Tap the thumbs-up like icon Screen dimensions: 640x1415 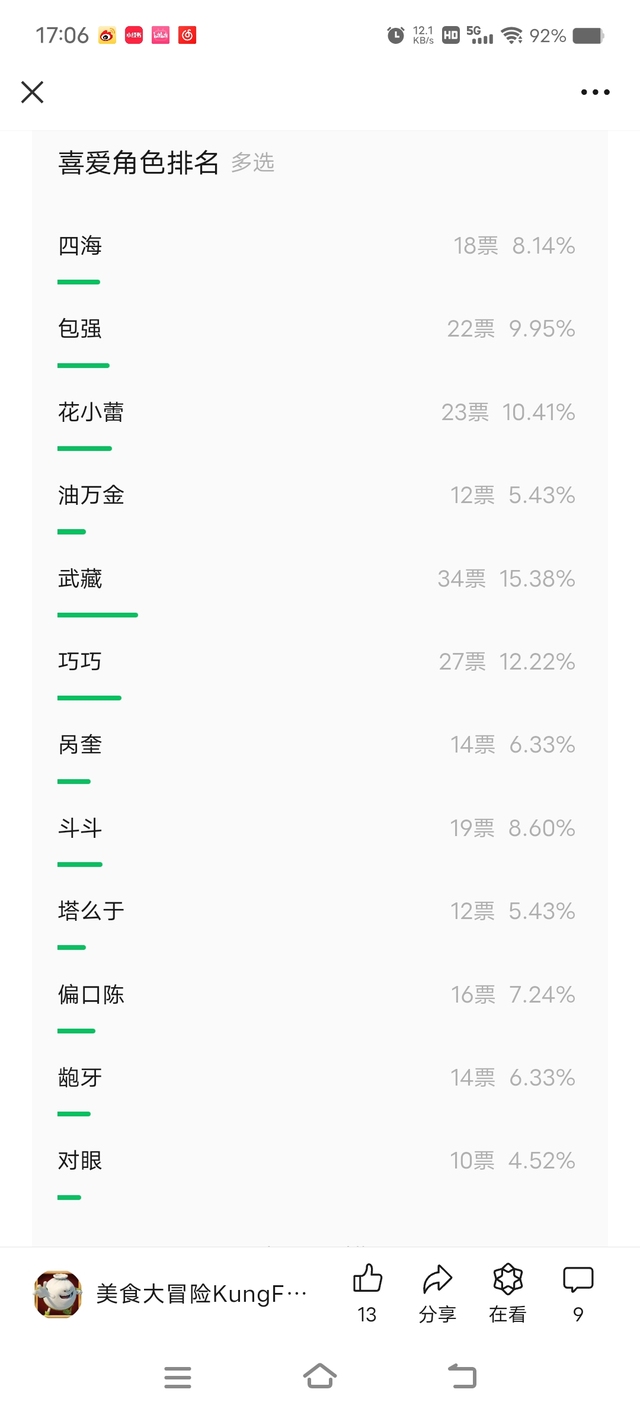pyautogui.click(x=367, y=1279)
